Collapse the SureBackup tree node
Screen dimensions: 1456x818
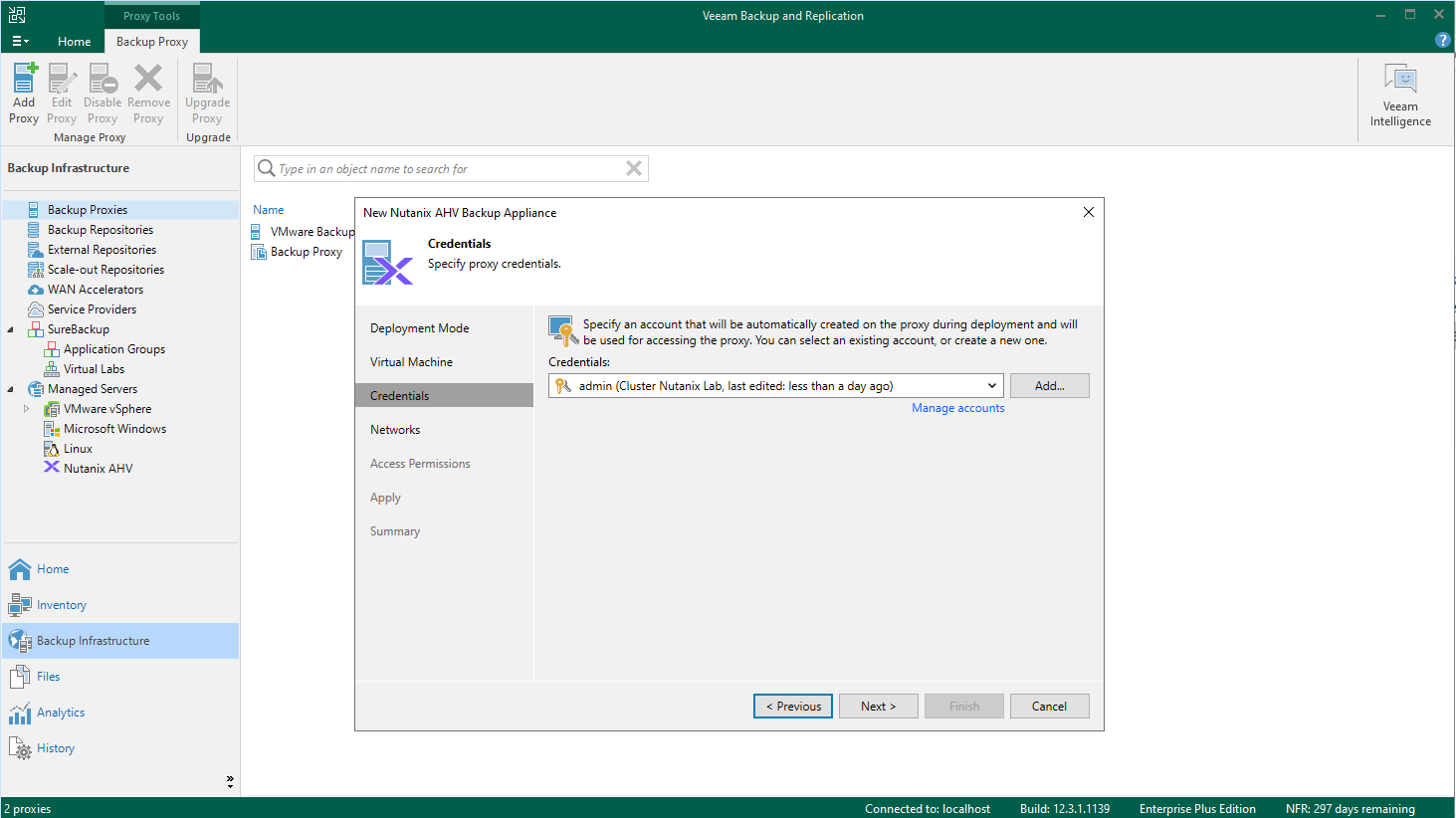[x=11, y=329]
